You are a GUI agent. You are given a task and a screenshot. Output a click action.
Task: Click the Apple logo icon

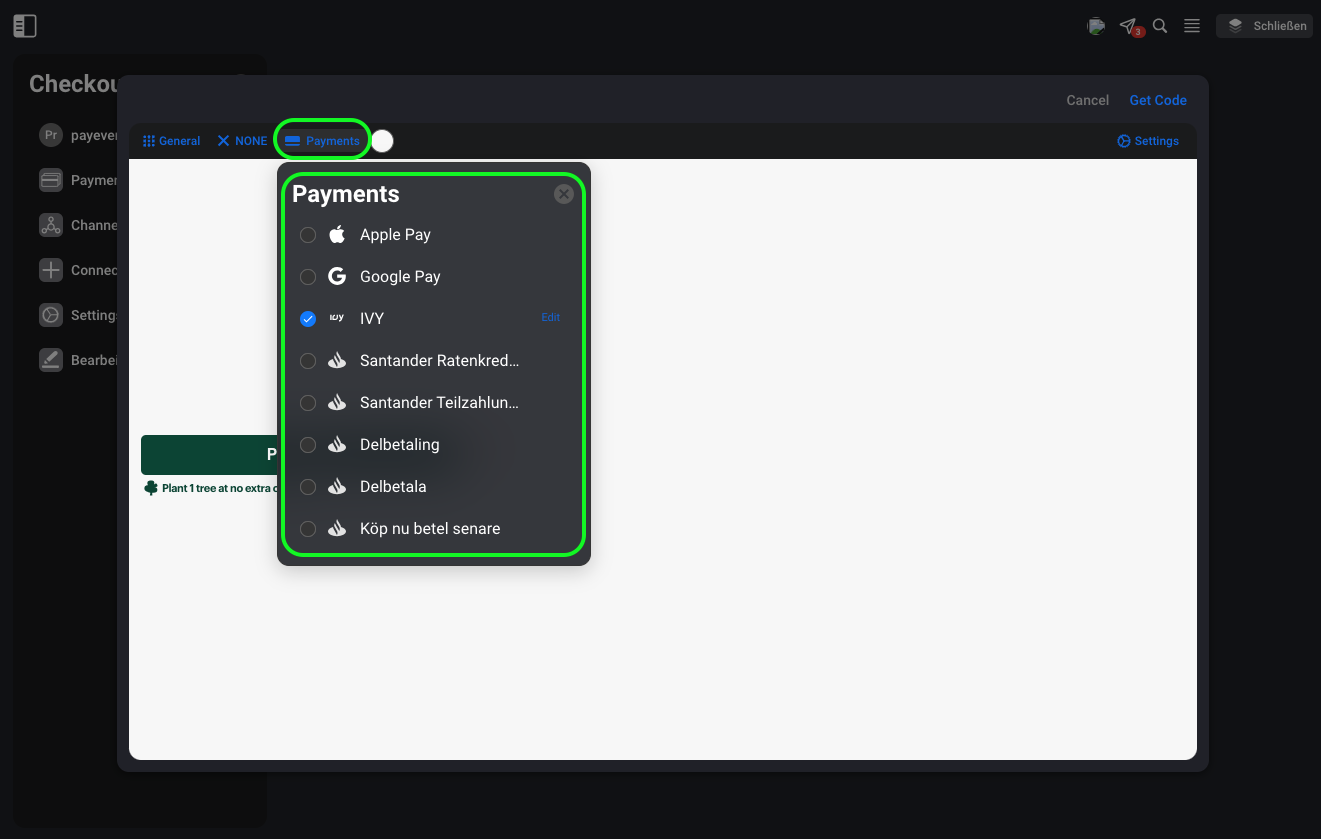[337, 235]
